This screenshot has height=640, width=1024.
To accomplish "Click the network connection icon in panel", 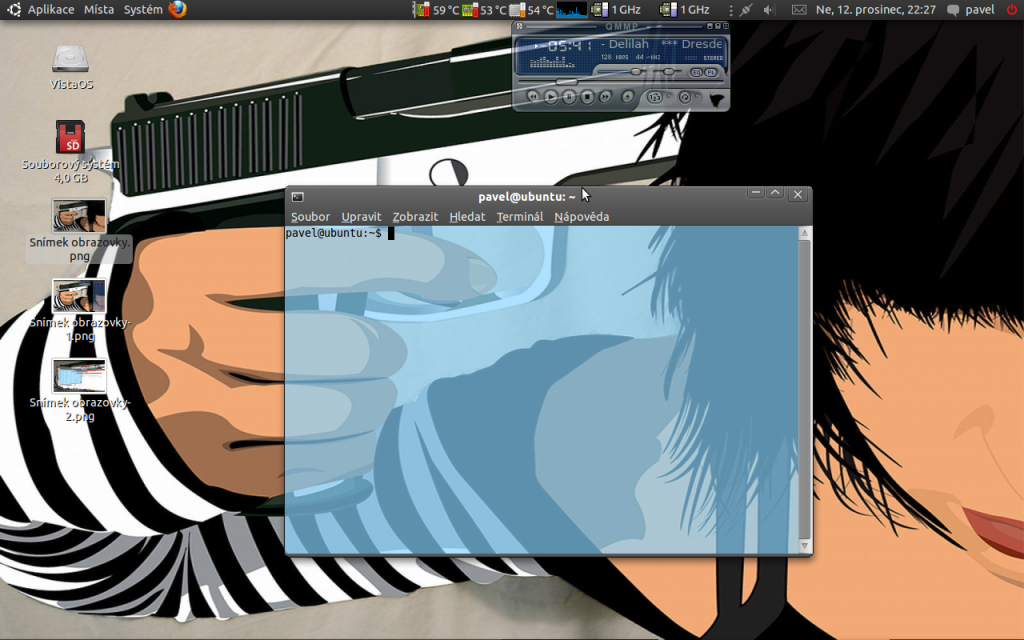I will (746, 10).
